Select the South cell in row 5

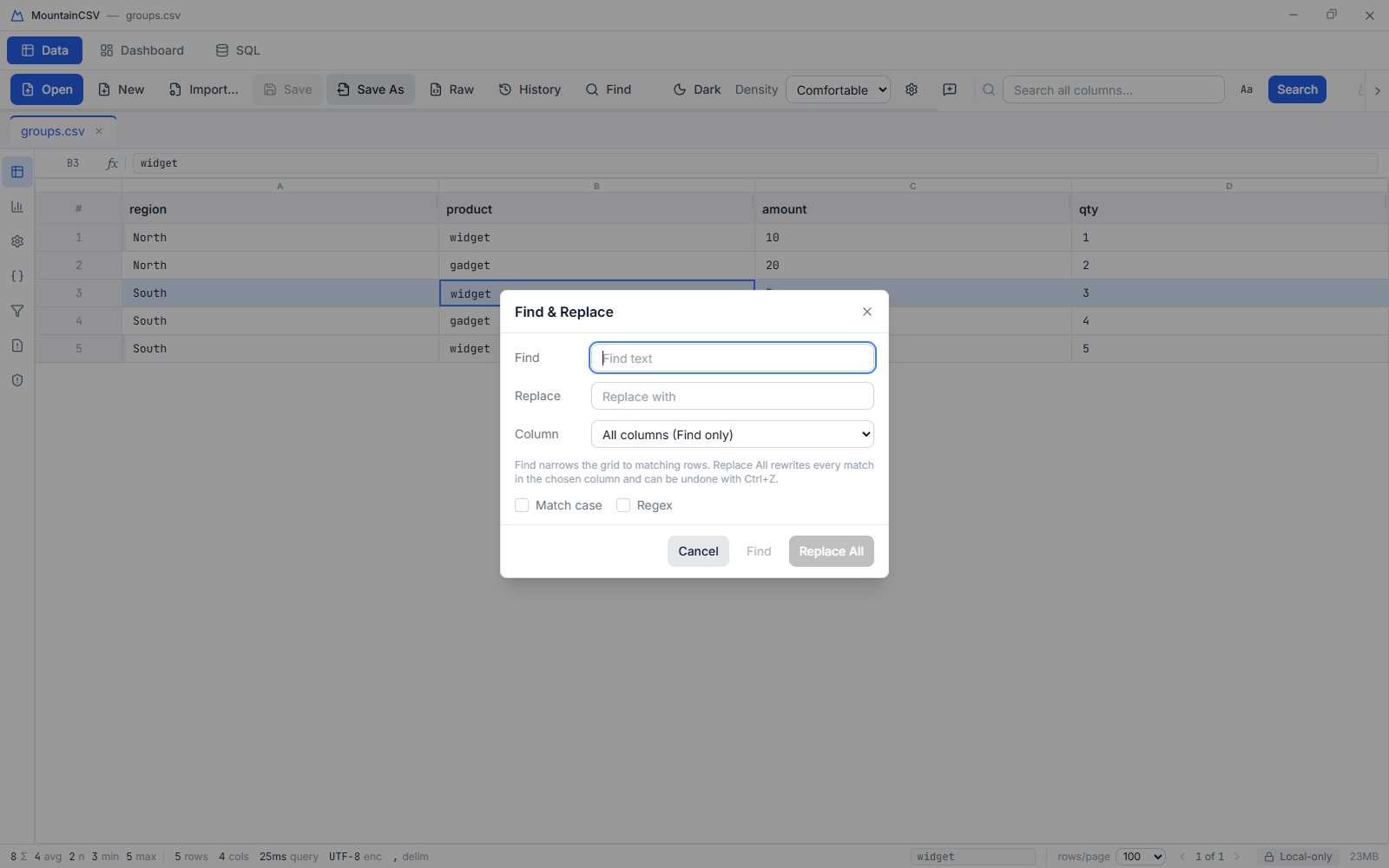point(280,349)
